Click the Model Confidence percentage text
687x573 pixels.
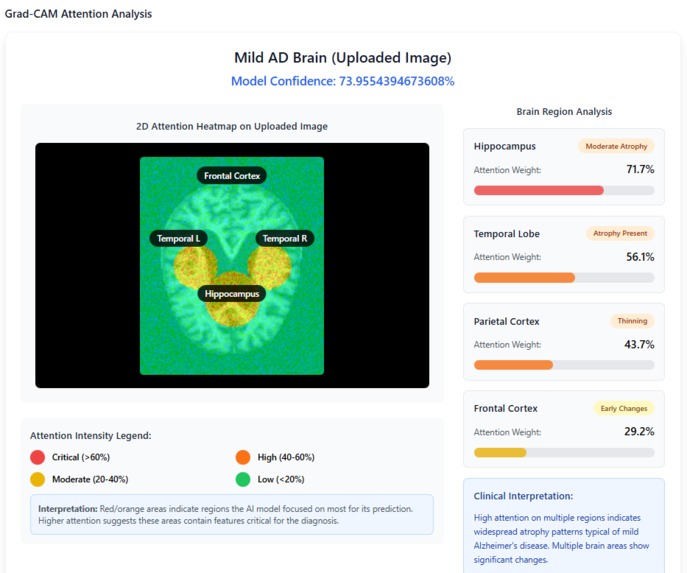[x=343, y=81]
